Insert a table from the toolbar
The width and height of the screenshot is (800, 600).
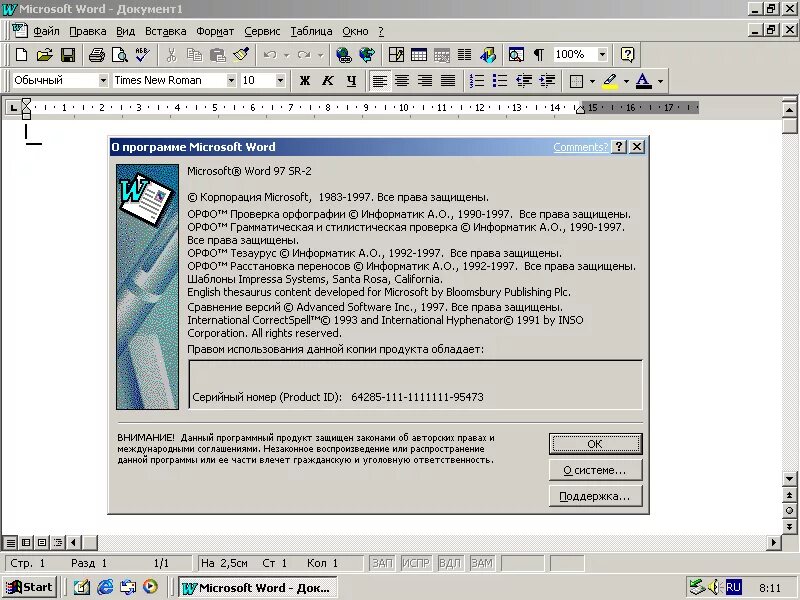(x=419, y=55)
